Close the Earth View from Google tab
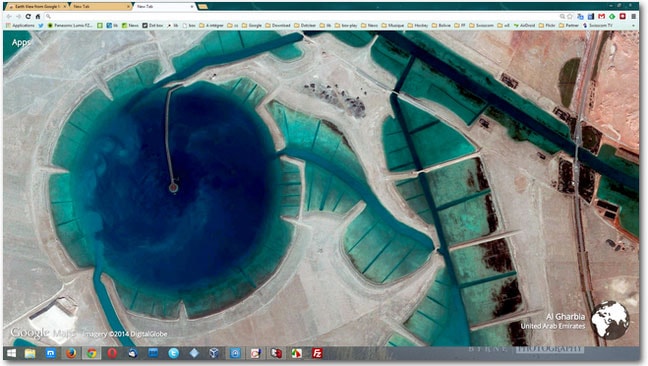The height and width of the screenshot is (366, 648). (64, 7)
